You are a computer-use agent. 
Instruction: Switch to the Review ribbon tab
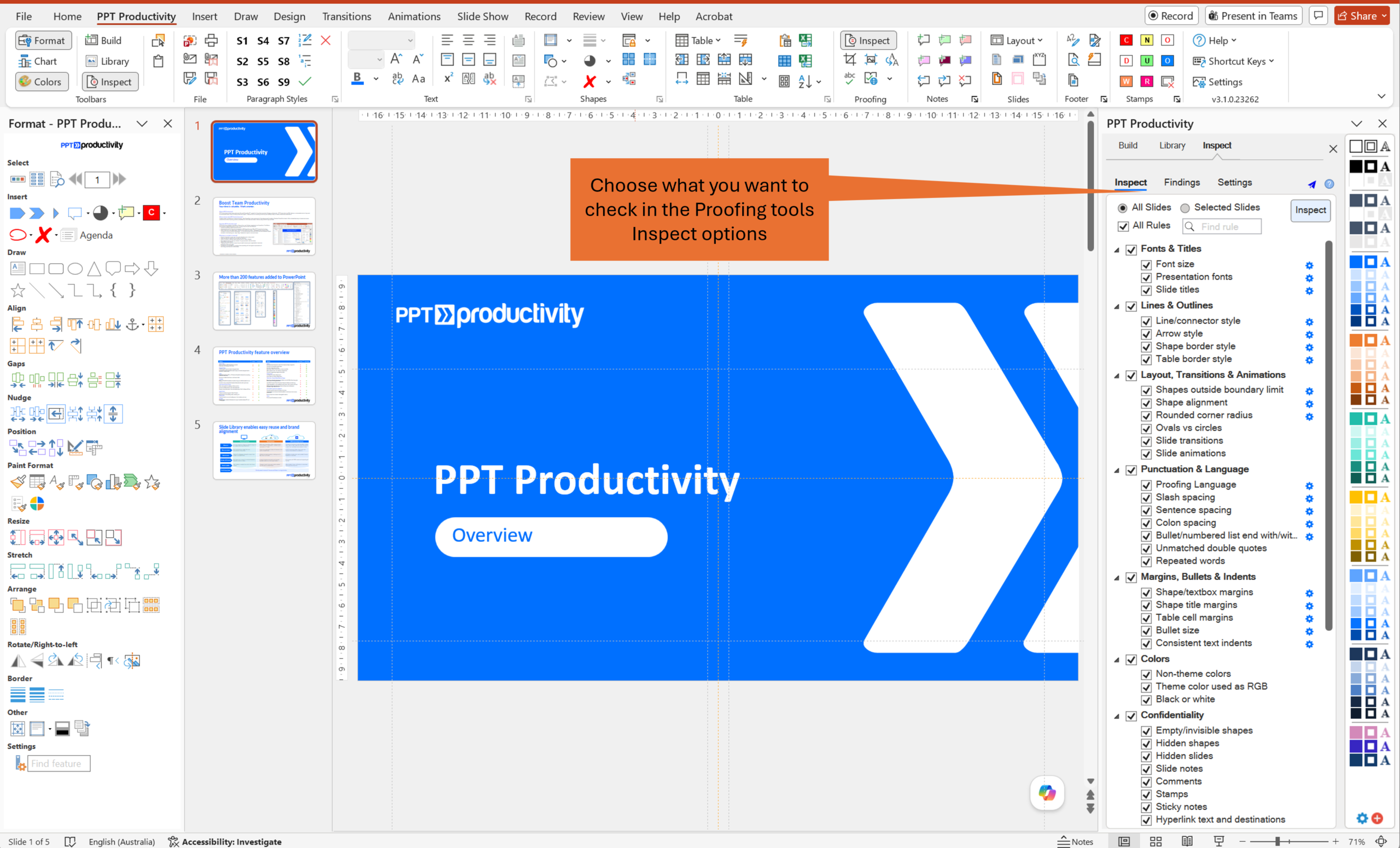point(588,16)
